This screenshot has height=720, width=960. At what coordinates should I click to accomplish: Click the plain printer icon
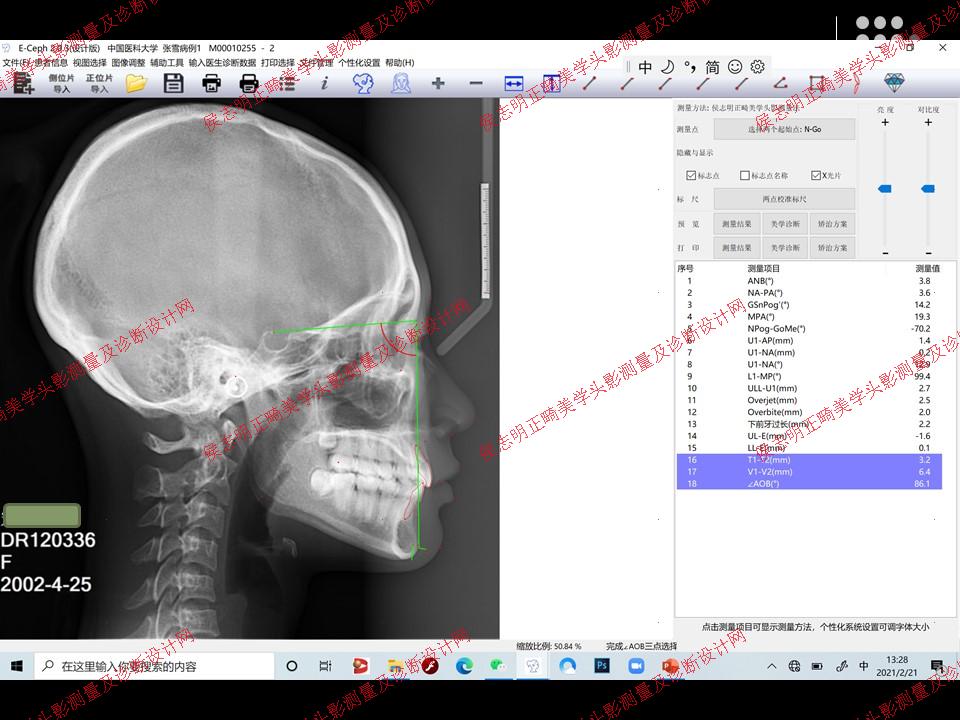pyautogui.click(x=249, y=83)
